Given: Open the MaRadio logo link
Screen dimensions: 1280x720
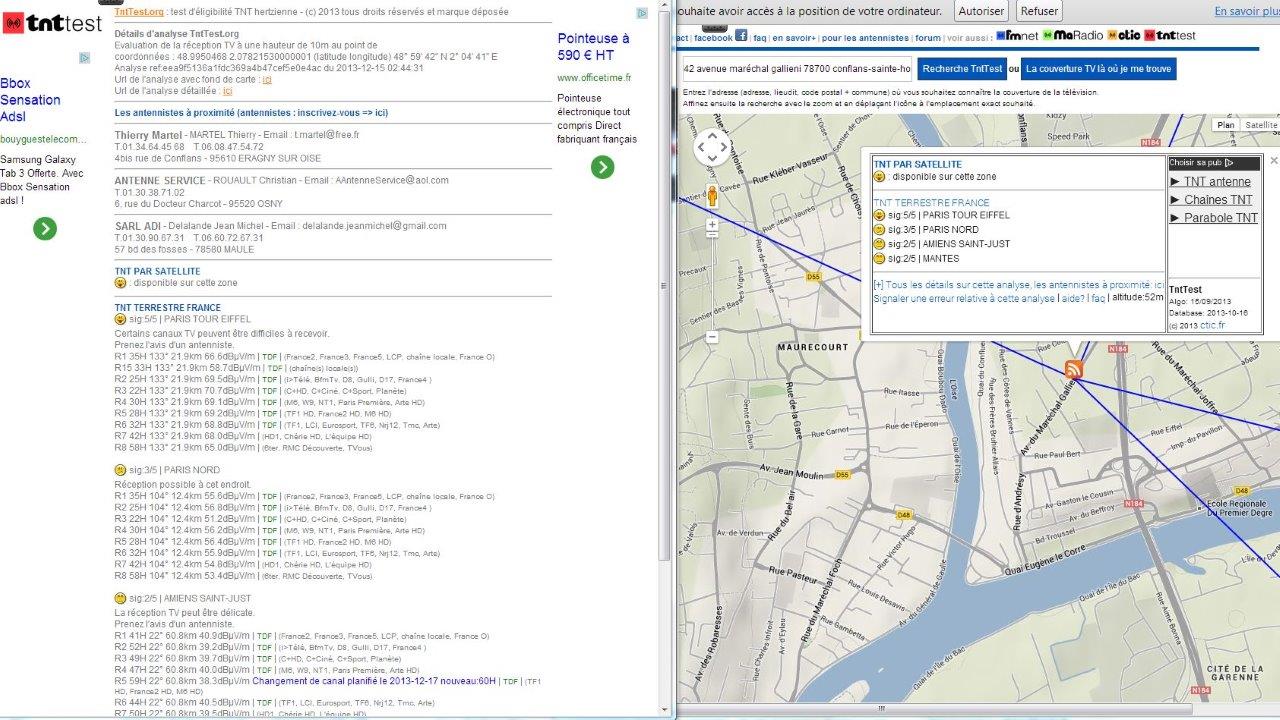Looking at the screenshot, I should 1072,36.
